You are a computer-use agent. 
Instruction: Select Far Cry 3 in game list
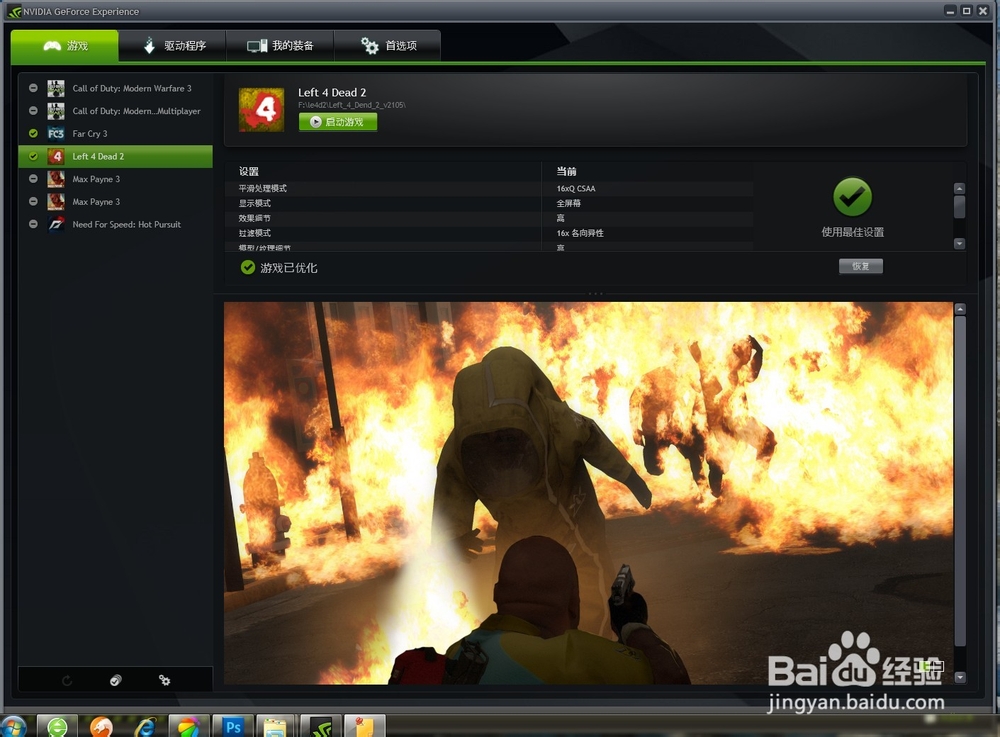click(115, 134)
